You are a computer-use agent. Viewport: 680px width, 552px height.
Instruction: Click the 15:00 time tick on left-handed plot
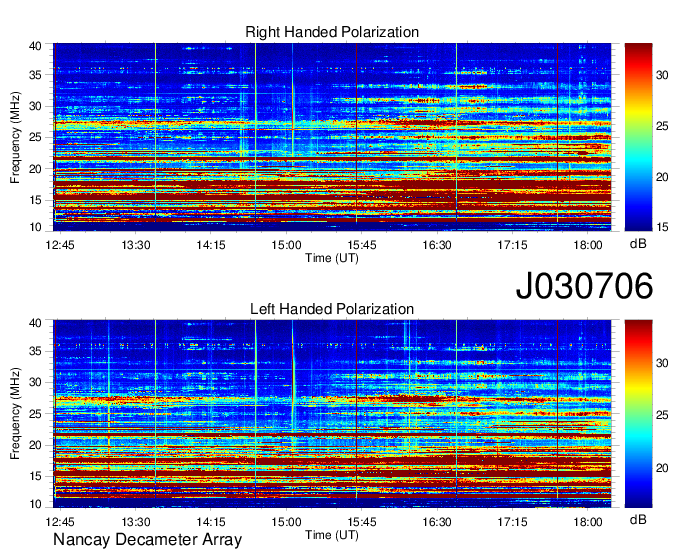[286, 522]
